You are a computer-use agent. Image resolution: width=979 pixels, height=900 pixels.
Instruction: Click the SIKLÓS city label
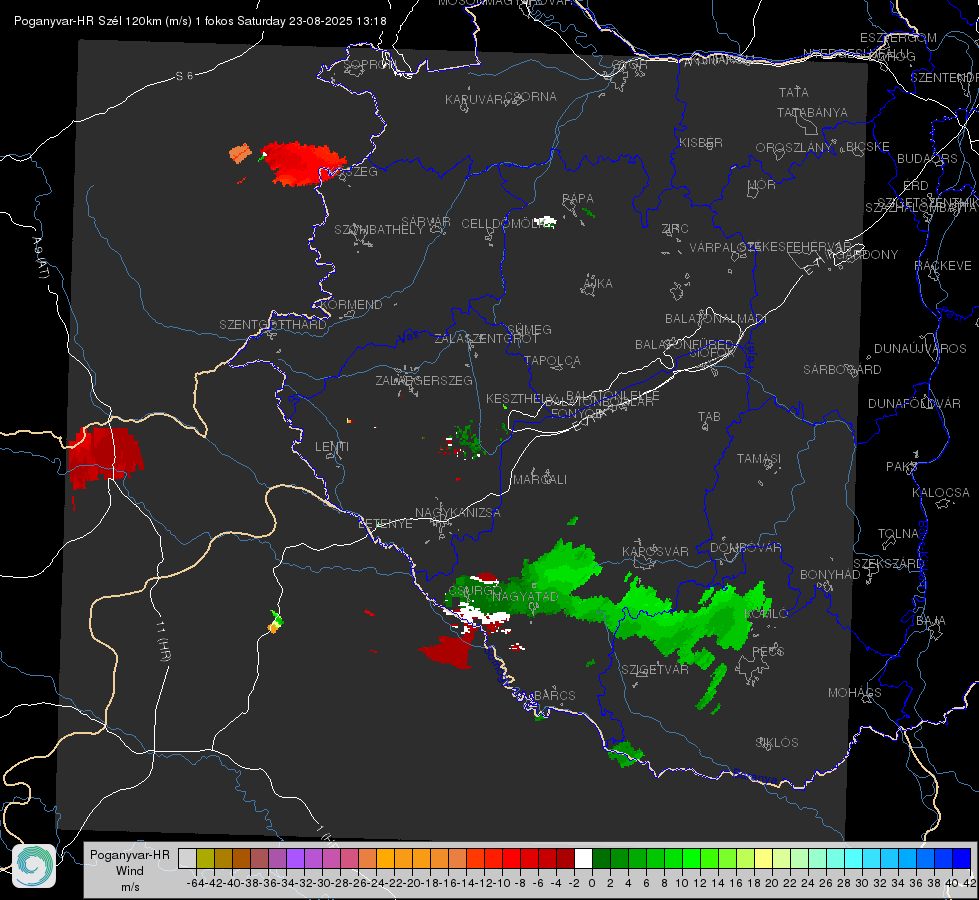777,743
